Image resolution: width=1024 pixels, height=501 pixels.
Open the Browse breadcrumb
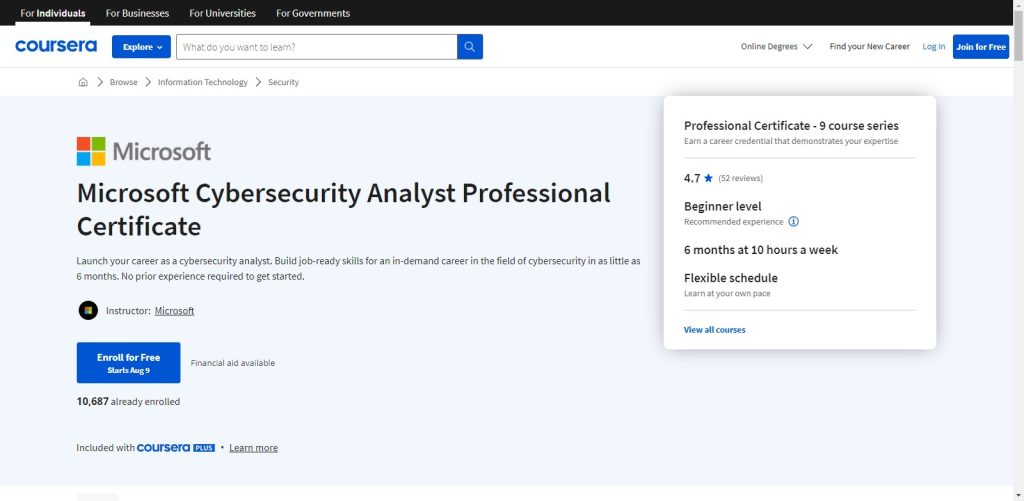coord(123,82)
